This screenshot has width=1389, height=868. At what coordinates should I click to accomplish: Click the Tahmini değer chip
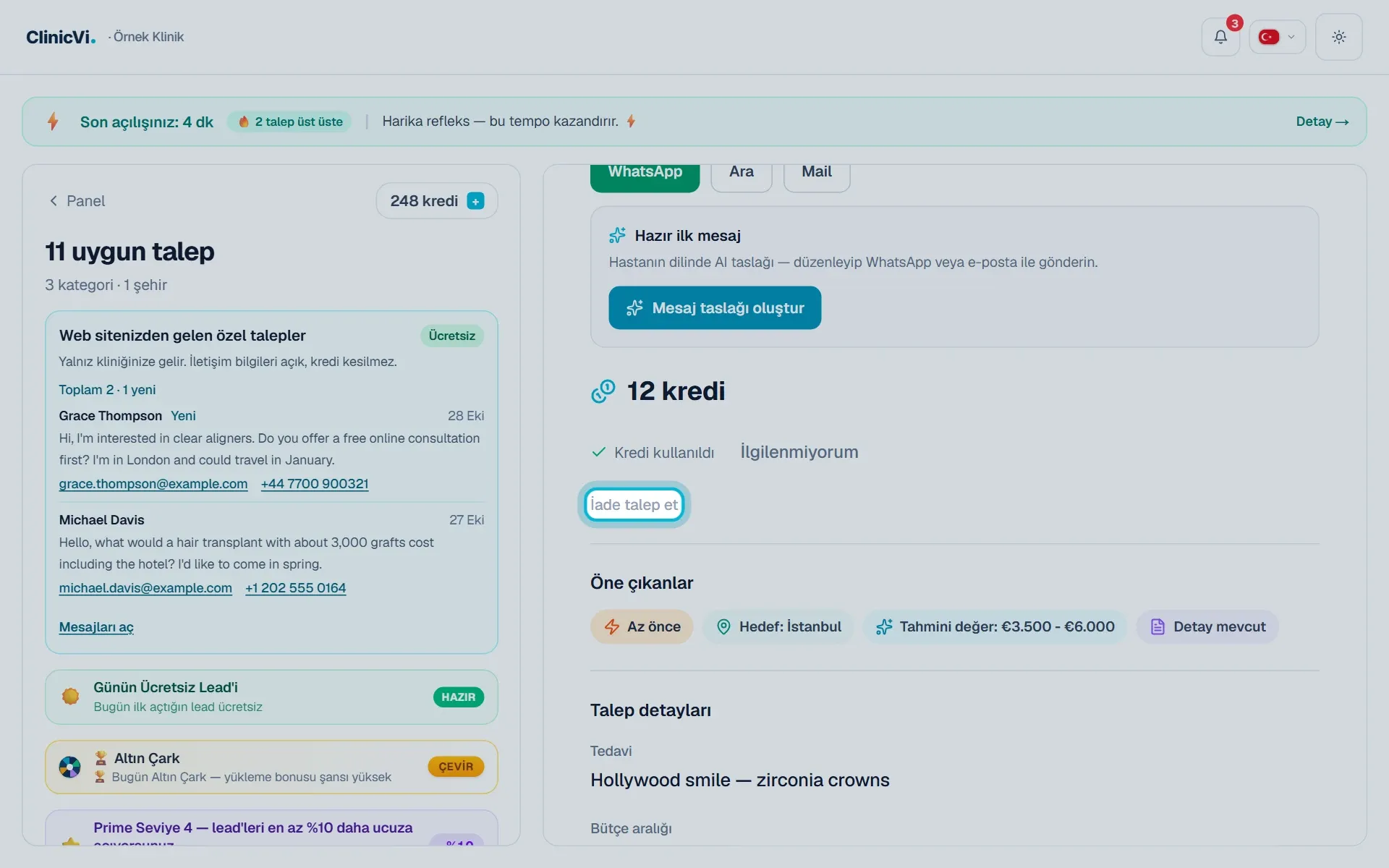click(995, 627)
